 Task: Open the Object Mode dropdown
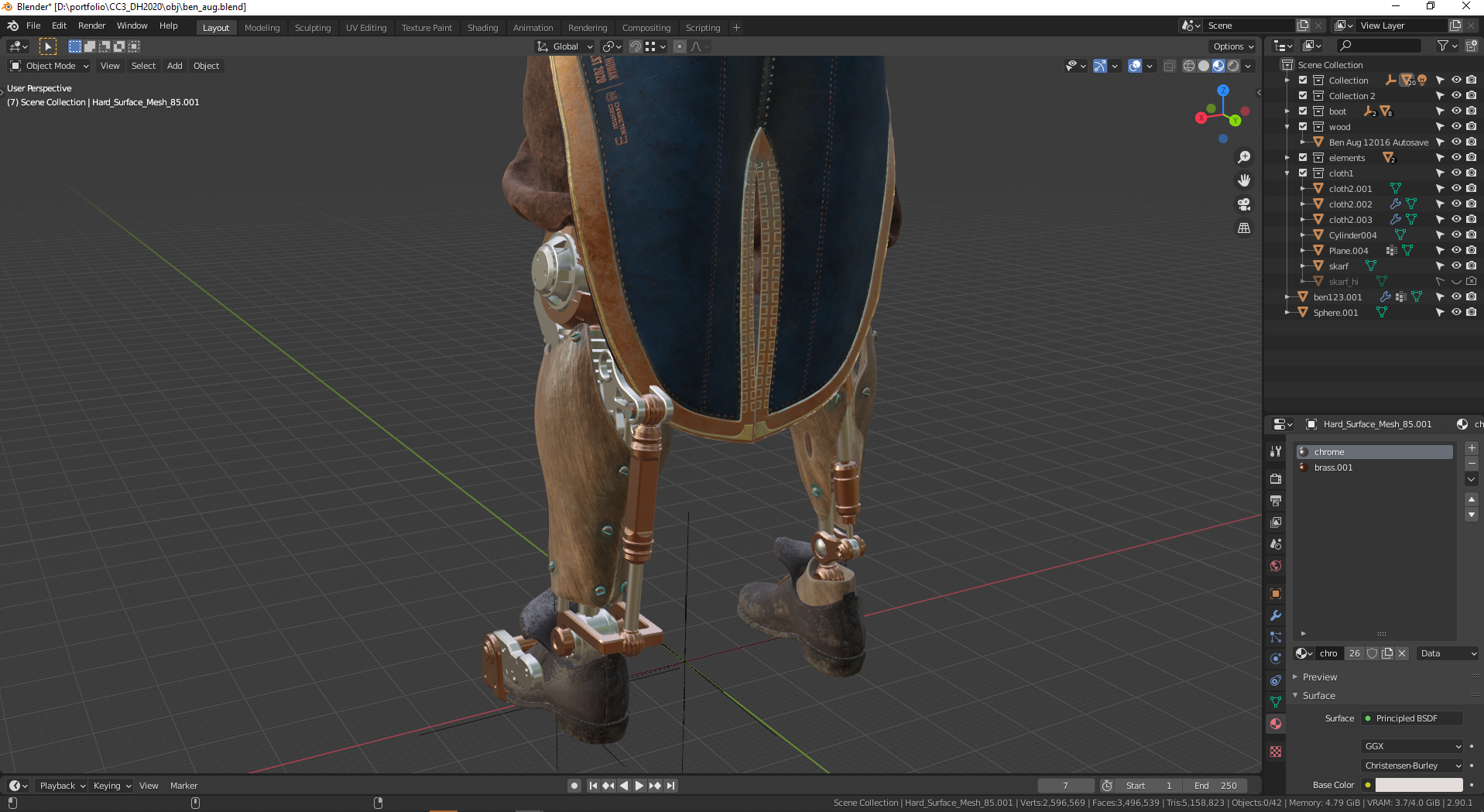pos(50,66)
